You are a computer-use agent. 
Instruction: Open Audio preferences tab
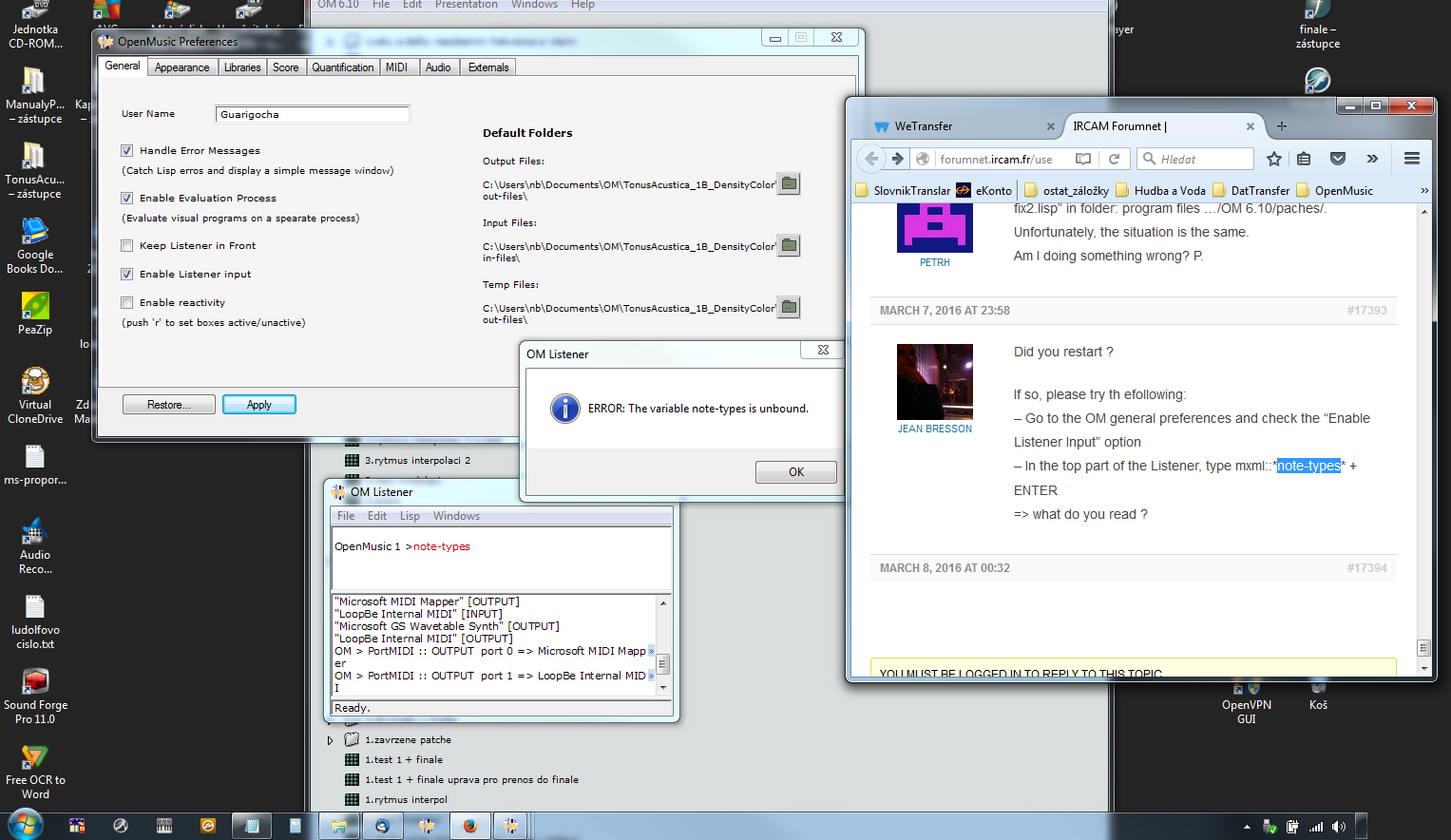(x=438, y=67)
